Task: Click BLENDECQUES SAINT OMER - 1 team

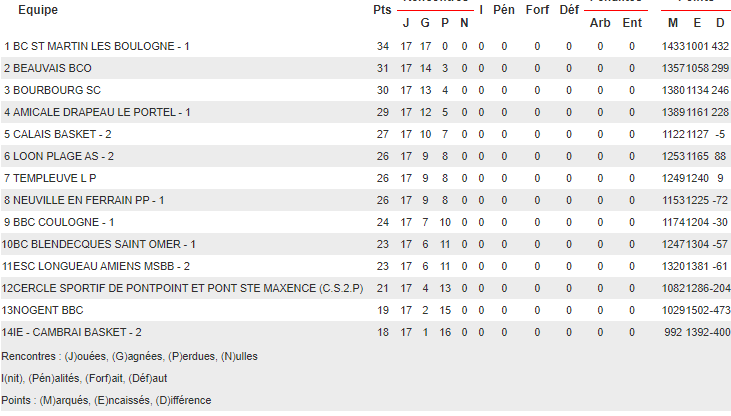Action: coord(105,244)
